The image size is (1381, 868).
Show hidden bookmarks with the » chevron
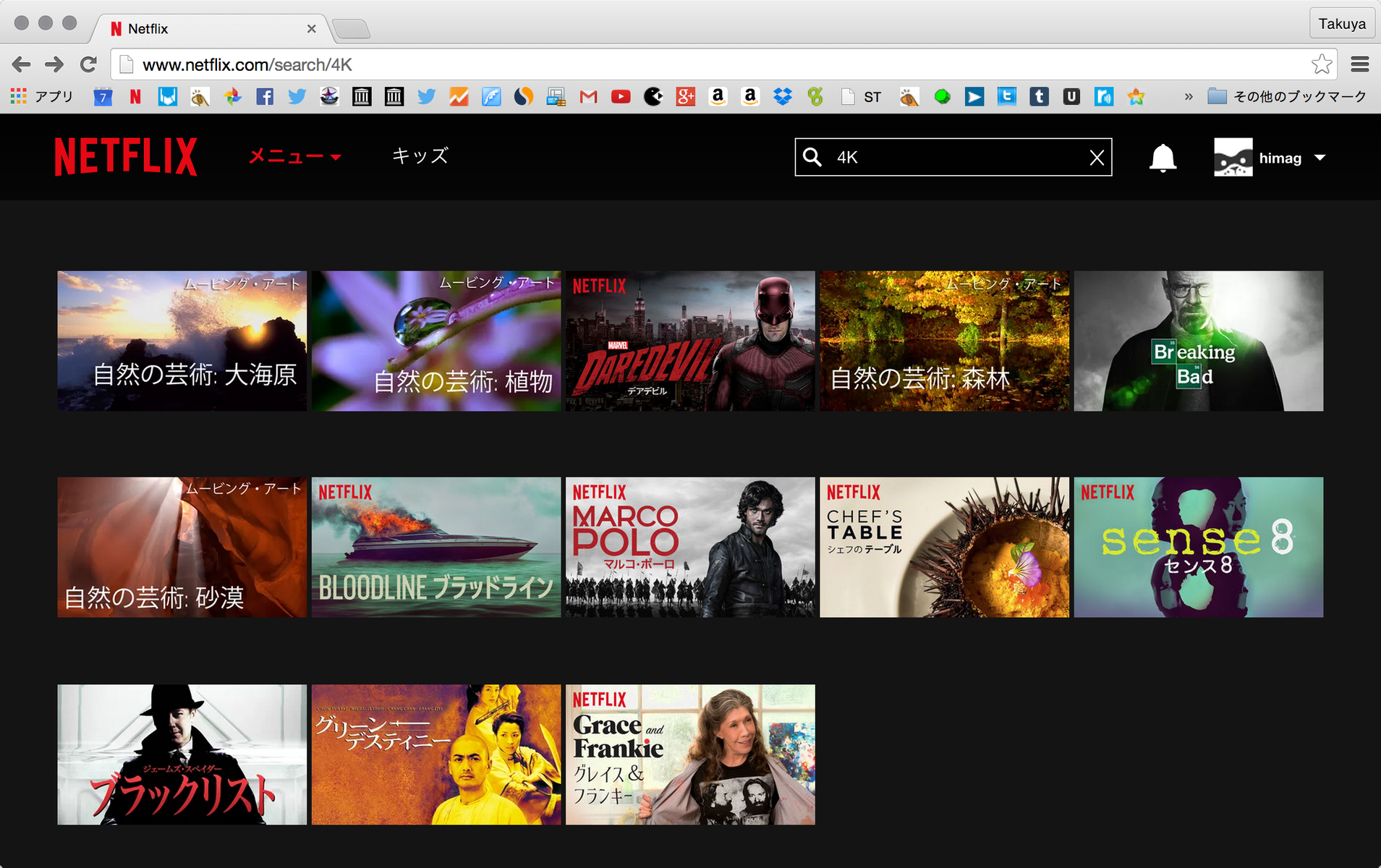[x=1189, y=96]
